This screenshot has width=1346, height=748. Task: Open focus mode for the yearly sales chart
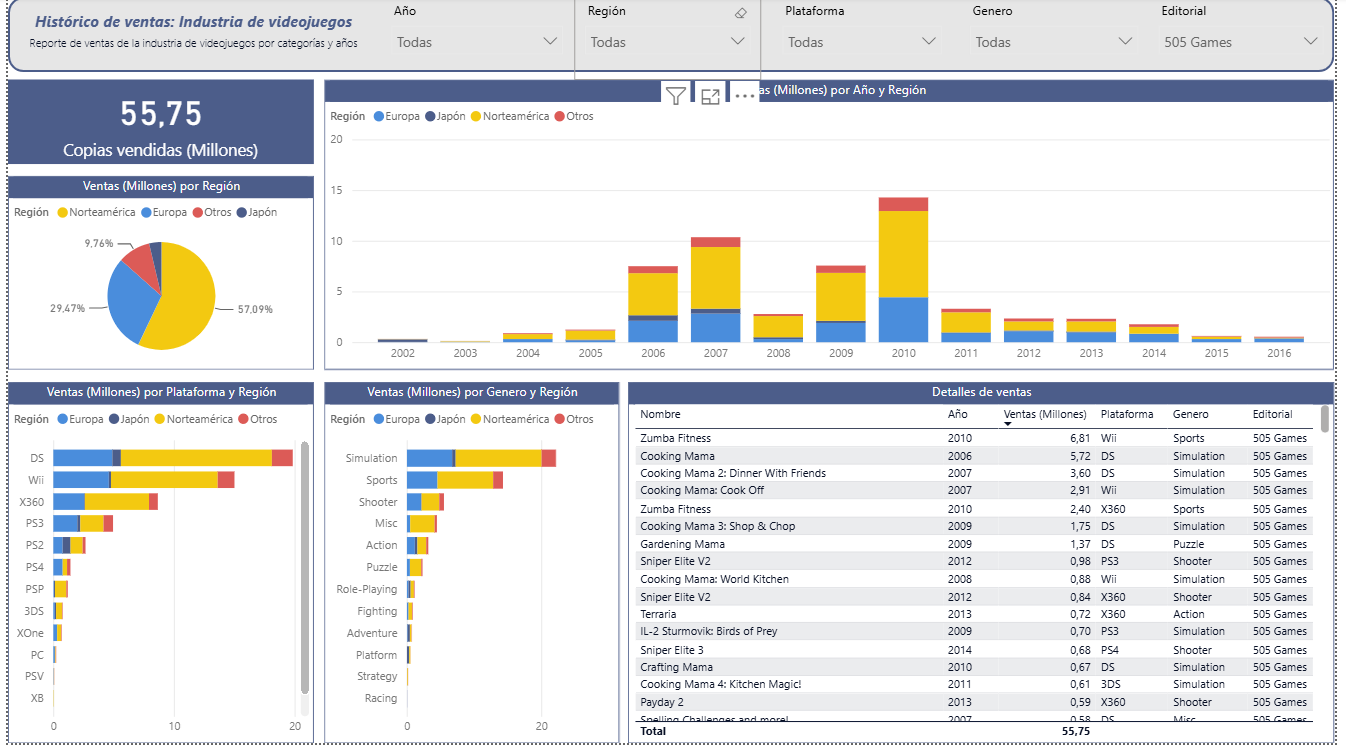(711, 96)
